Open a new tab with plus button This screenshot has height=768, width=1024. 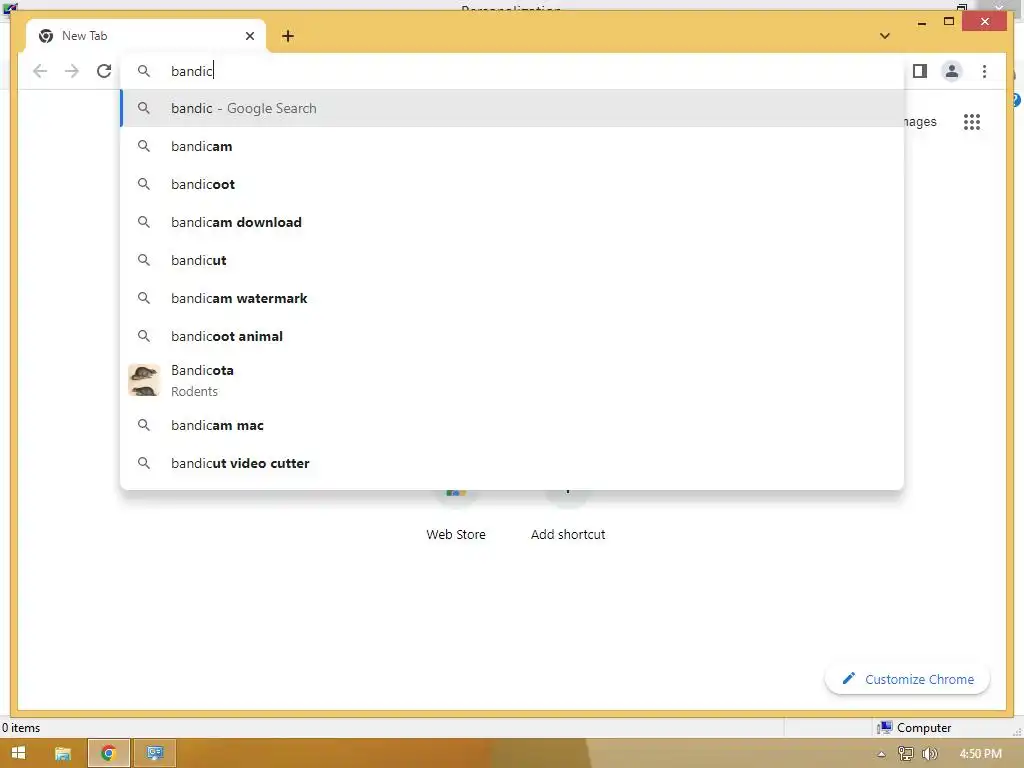[x=288, y=36]
